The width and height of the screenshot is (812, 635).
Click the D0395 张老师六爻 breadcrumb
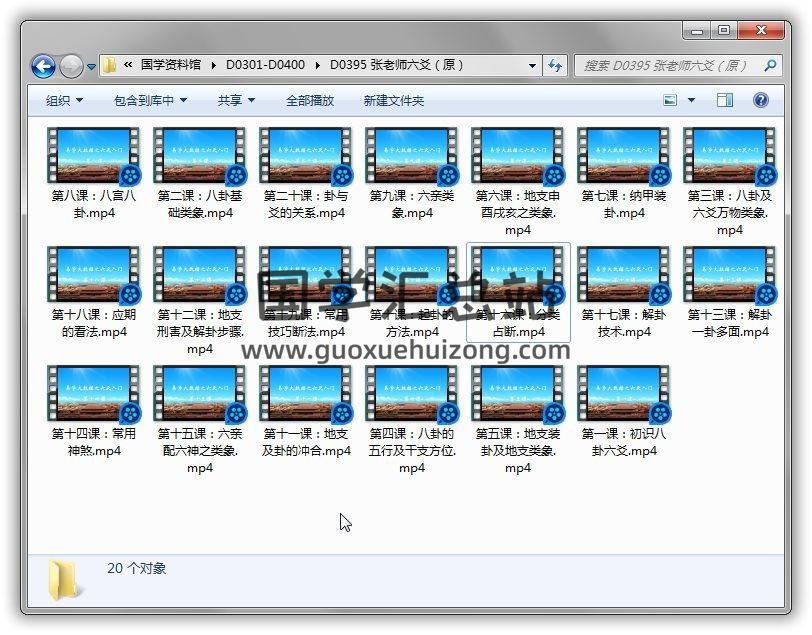click(x=397, y=65)
